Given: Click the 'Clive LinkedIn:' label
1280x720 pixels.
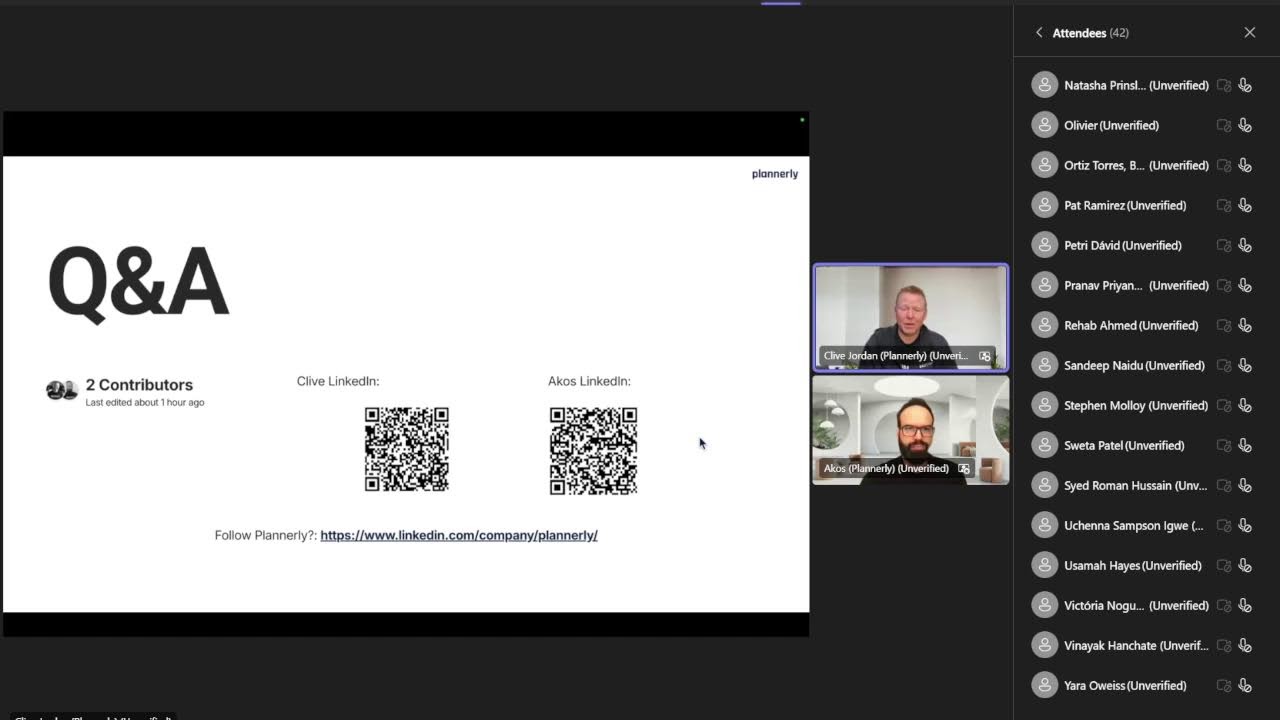Looking at the screenshot, I should [338, 381].
